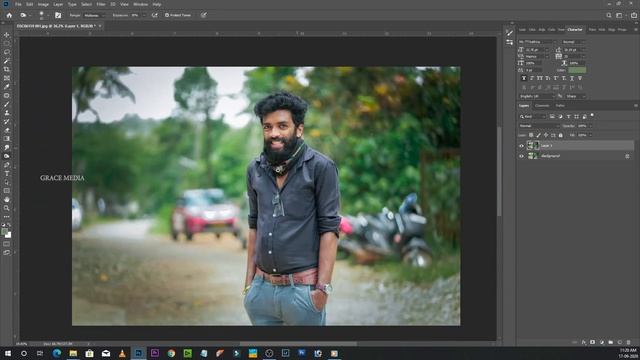
Task: Open VLC media player from taskbar
Action: (122, 353)
